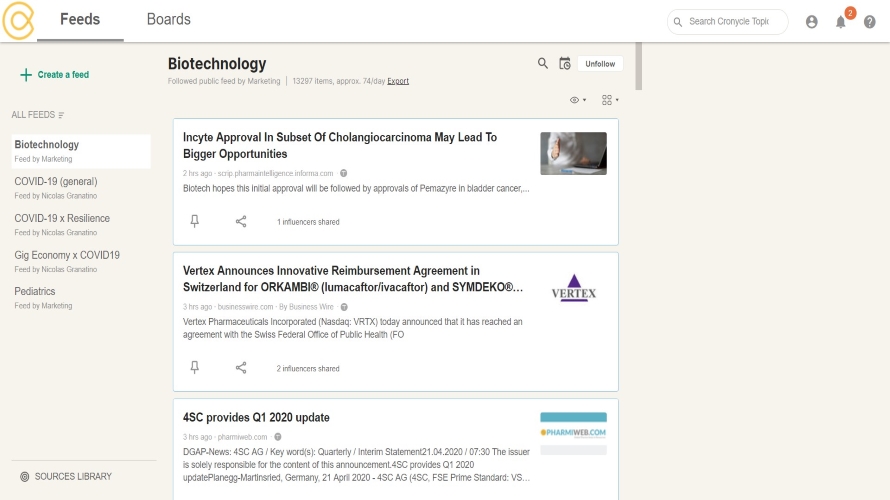The image size is (890, 500).
Task: Click the scrip.pharmaintelligence.informa.com source text
Action: [275, 173]
